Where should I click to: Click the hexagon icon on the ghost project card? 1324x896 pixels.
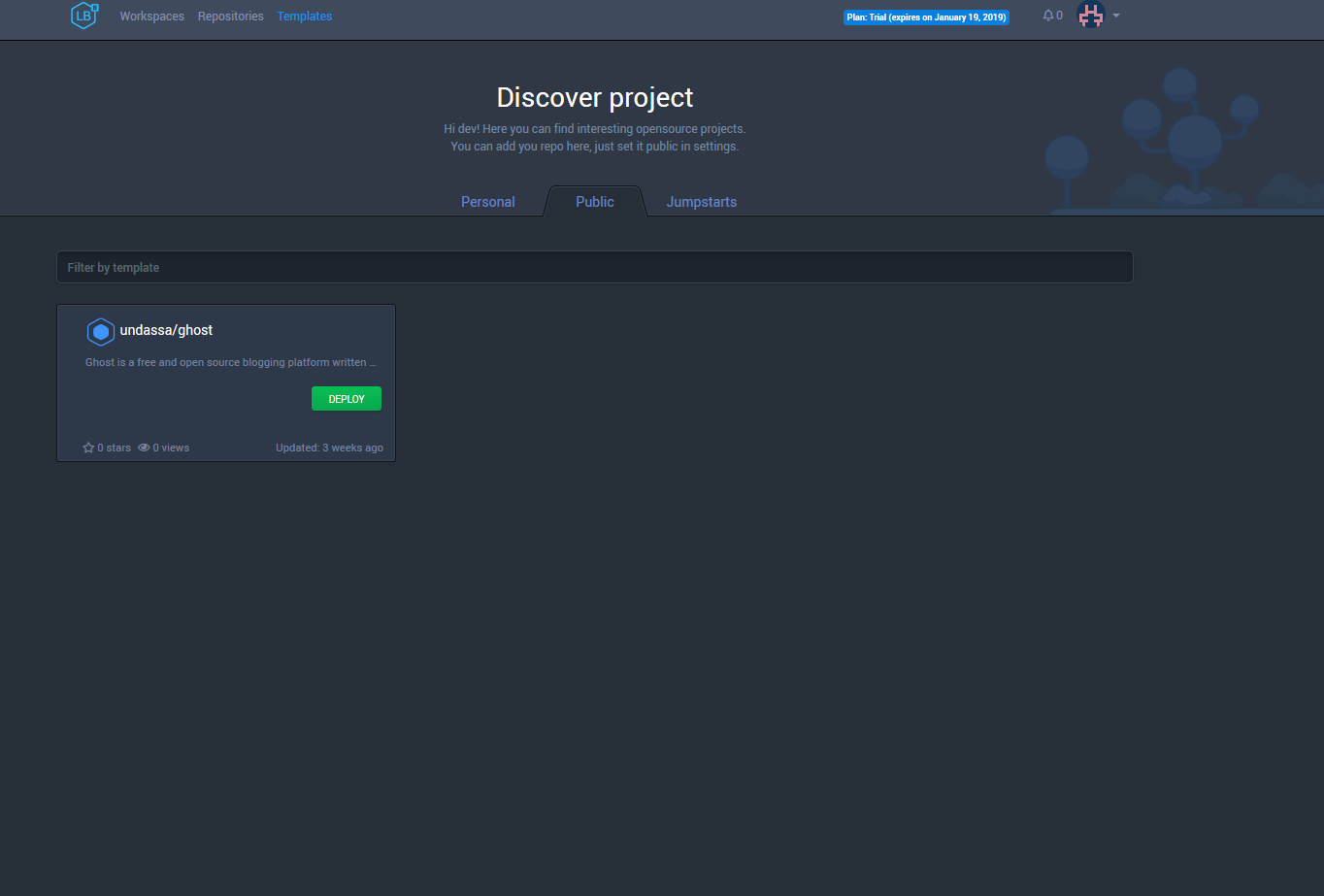tap(100, 331)
